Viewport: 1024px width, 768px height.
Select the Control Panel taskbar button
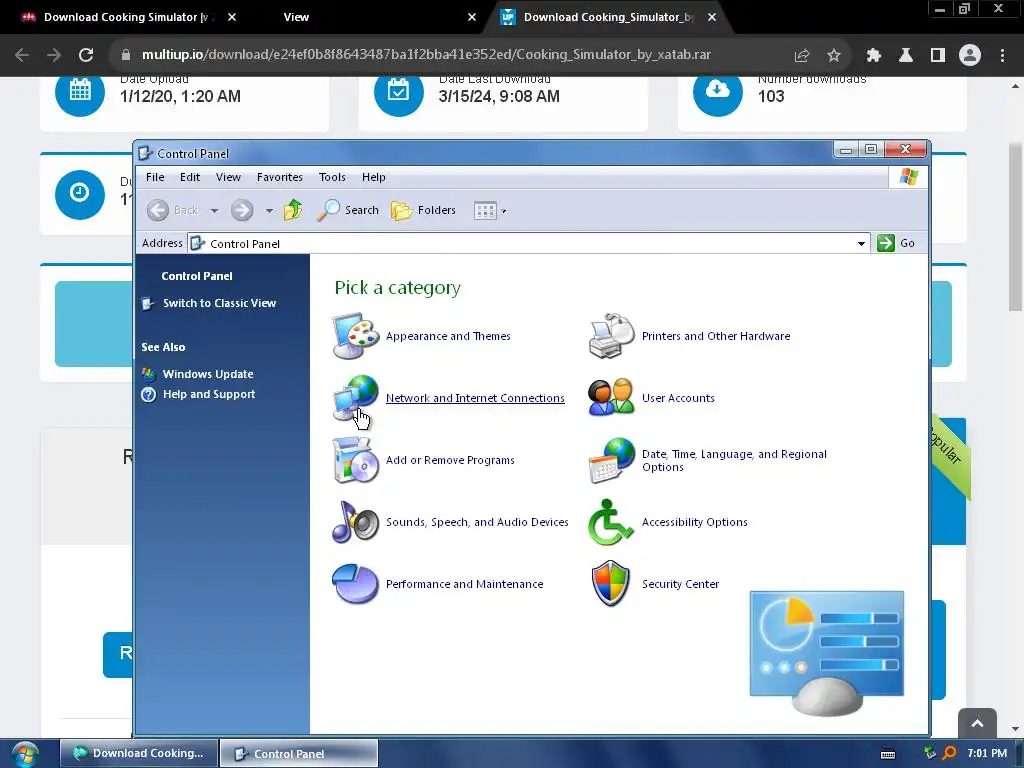point(298,754)
